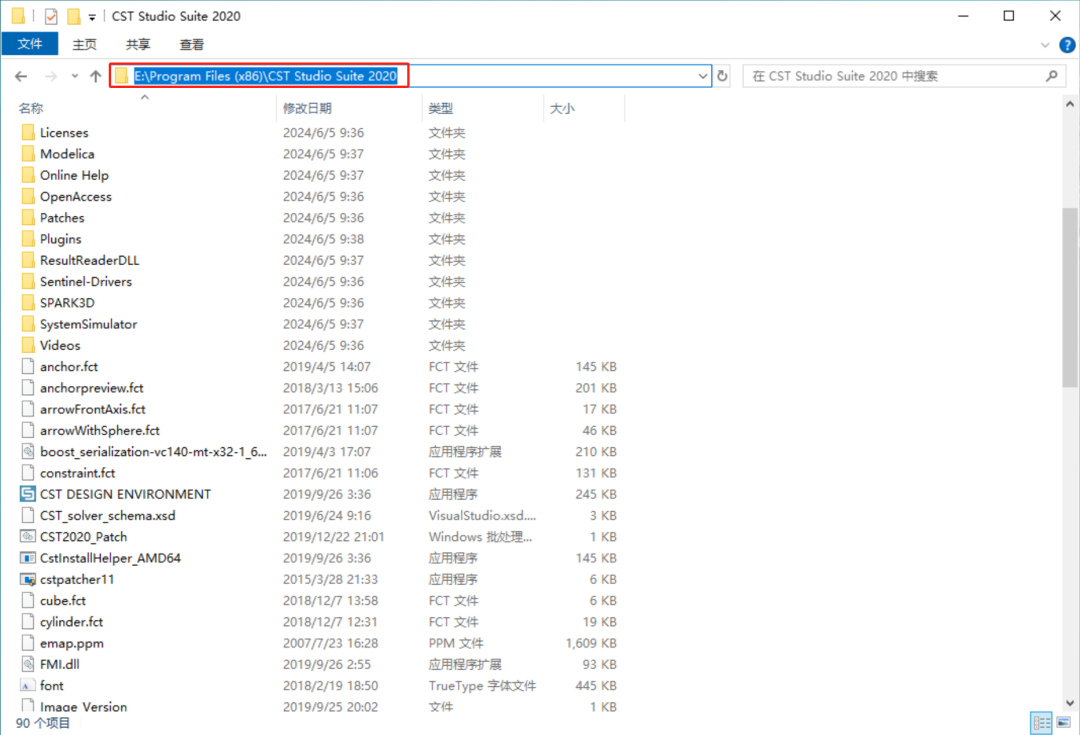Select the Plugins folder
Viewport: 1080px width, 735px height.
[x=61, y=239]
